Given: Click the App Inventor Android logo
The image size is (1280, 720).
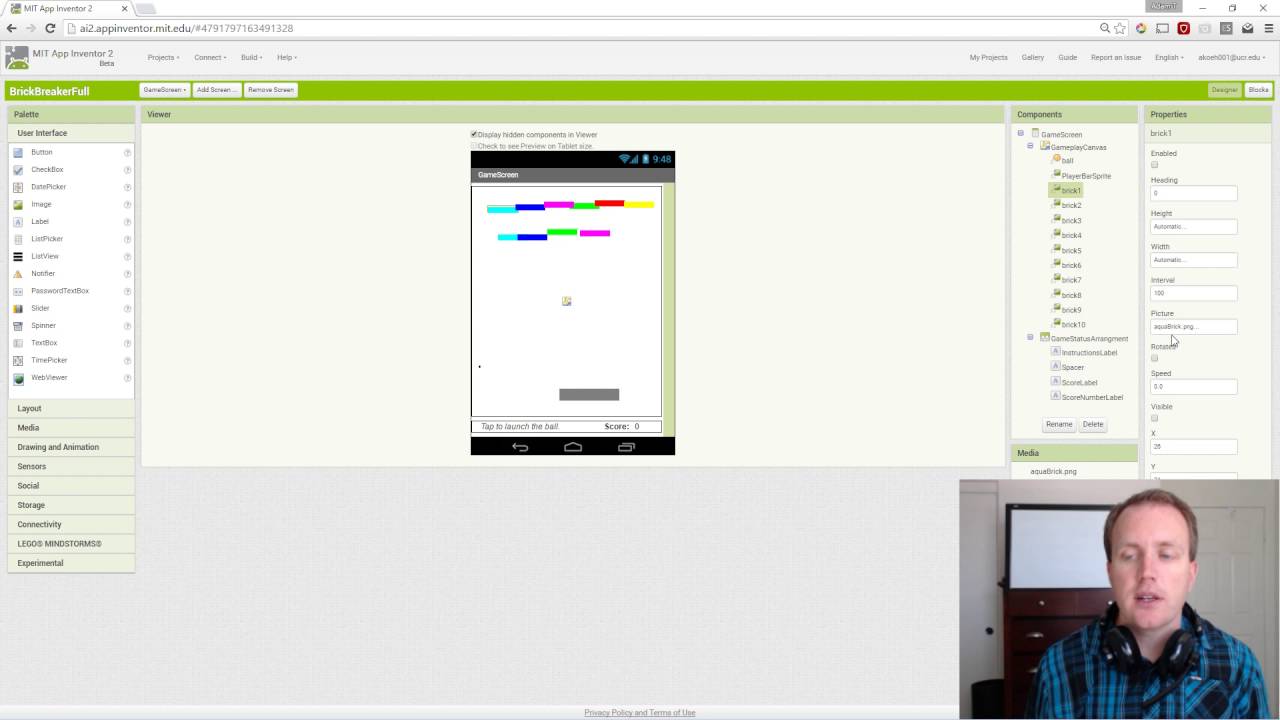Looking at the screenshot, I should 17,57.
